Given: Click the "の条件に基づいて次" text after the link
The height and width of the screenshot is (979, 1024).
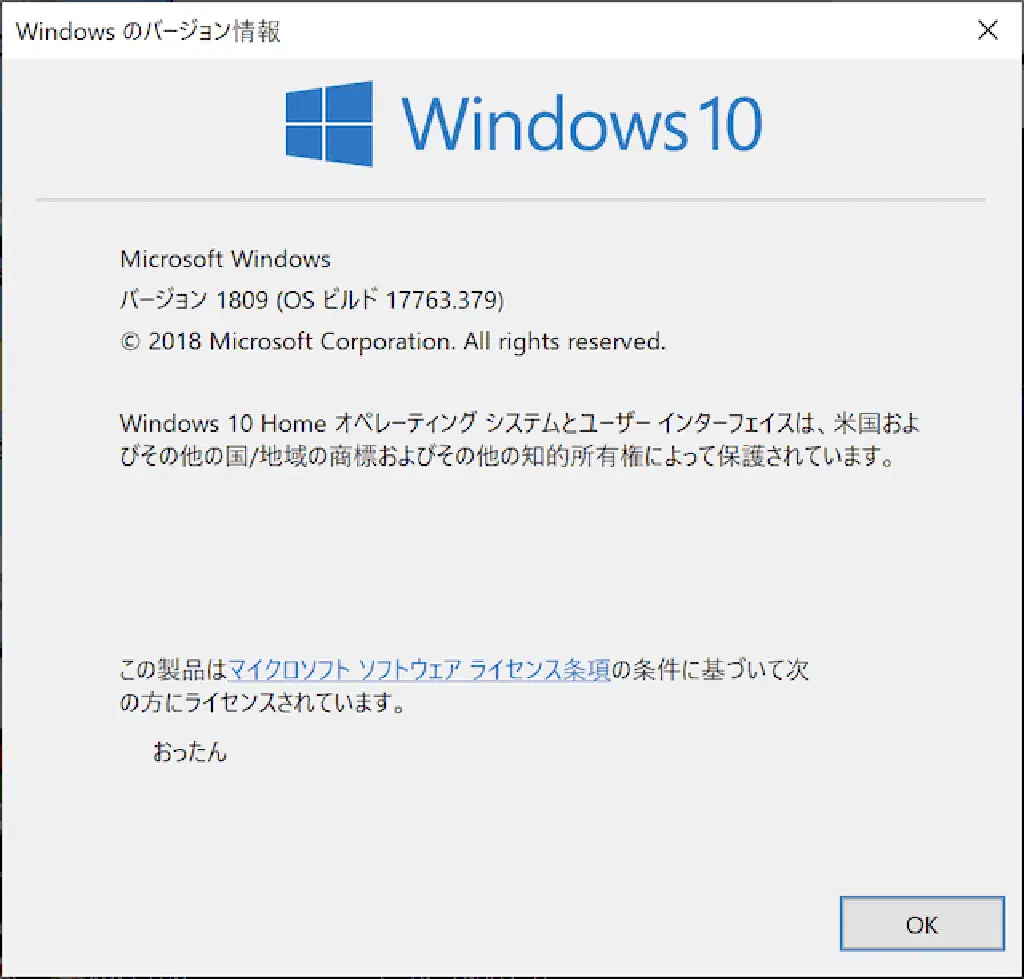Looking at the screenshot, I should click(x=709, y=670).
